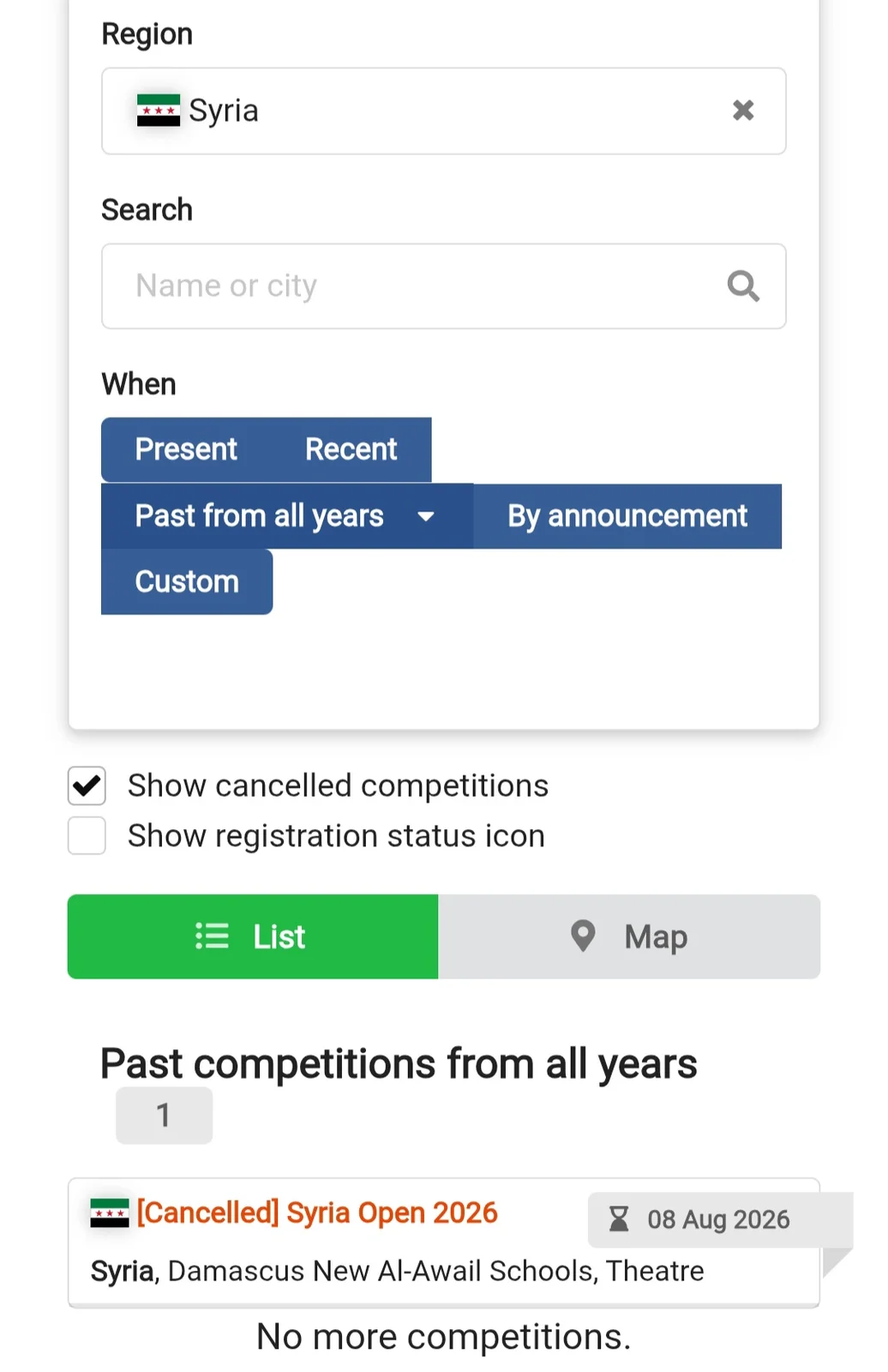Select the Recent time filter

[351, 449]
